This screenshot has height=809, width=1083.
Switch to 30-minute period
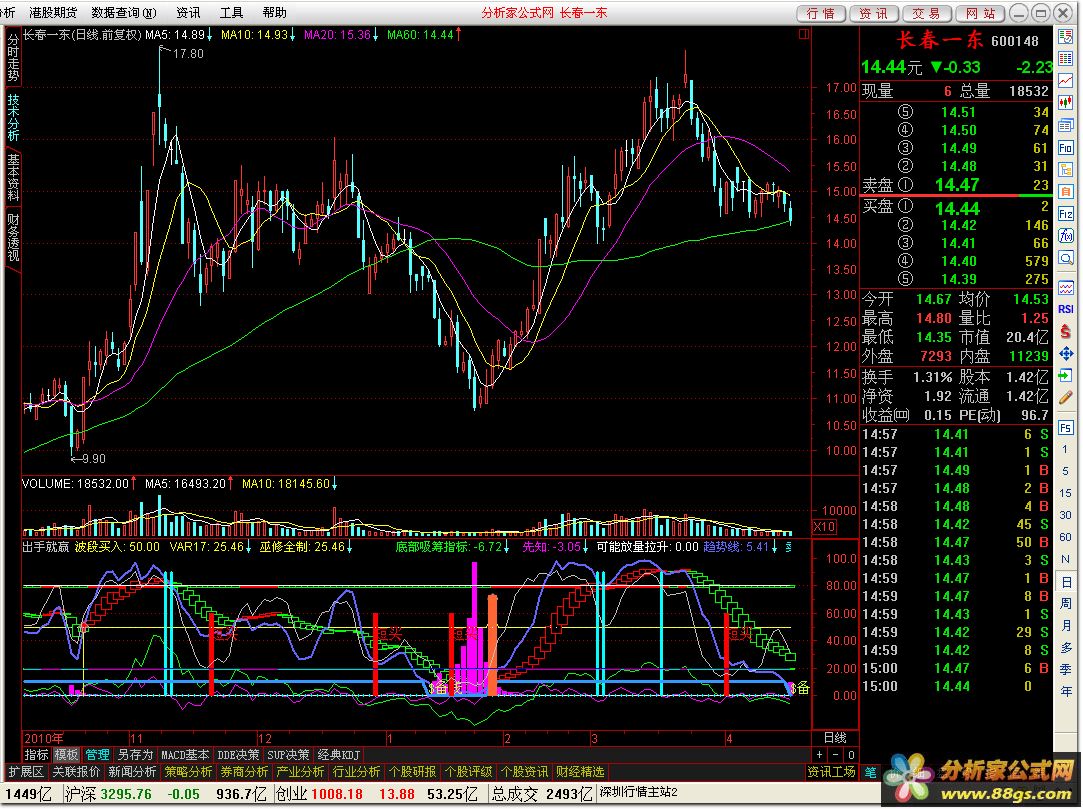[1066, 515]
